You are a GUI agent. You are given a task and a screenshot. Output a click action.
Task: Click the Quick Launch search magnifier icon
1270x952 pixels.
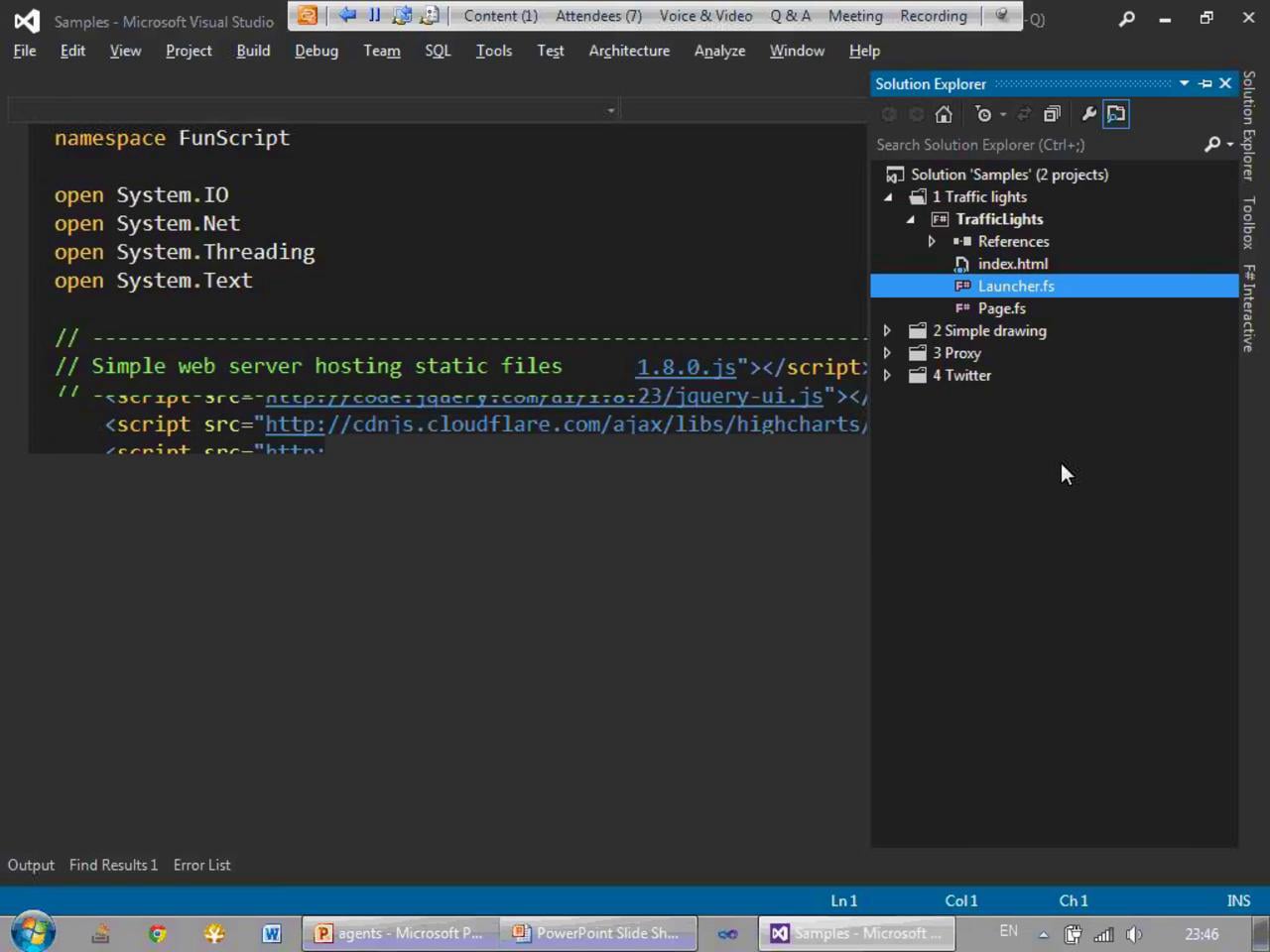1126,18
